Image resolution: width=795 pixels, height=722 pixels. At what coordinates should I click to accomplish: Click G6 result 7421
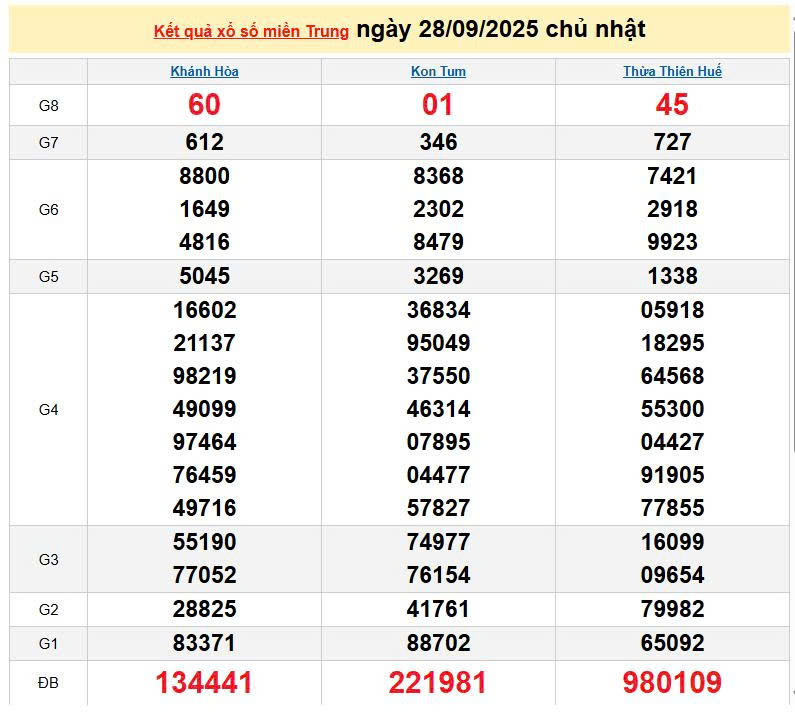pos(672,176)
